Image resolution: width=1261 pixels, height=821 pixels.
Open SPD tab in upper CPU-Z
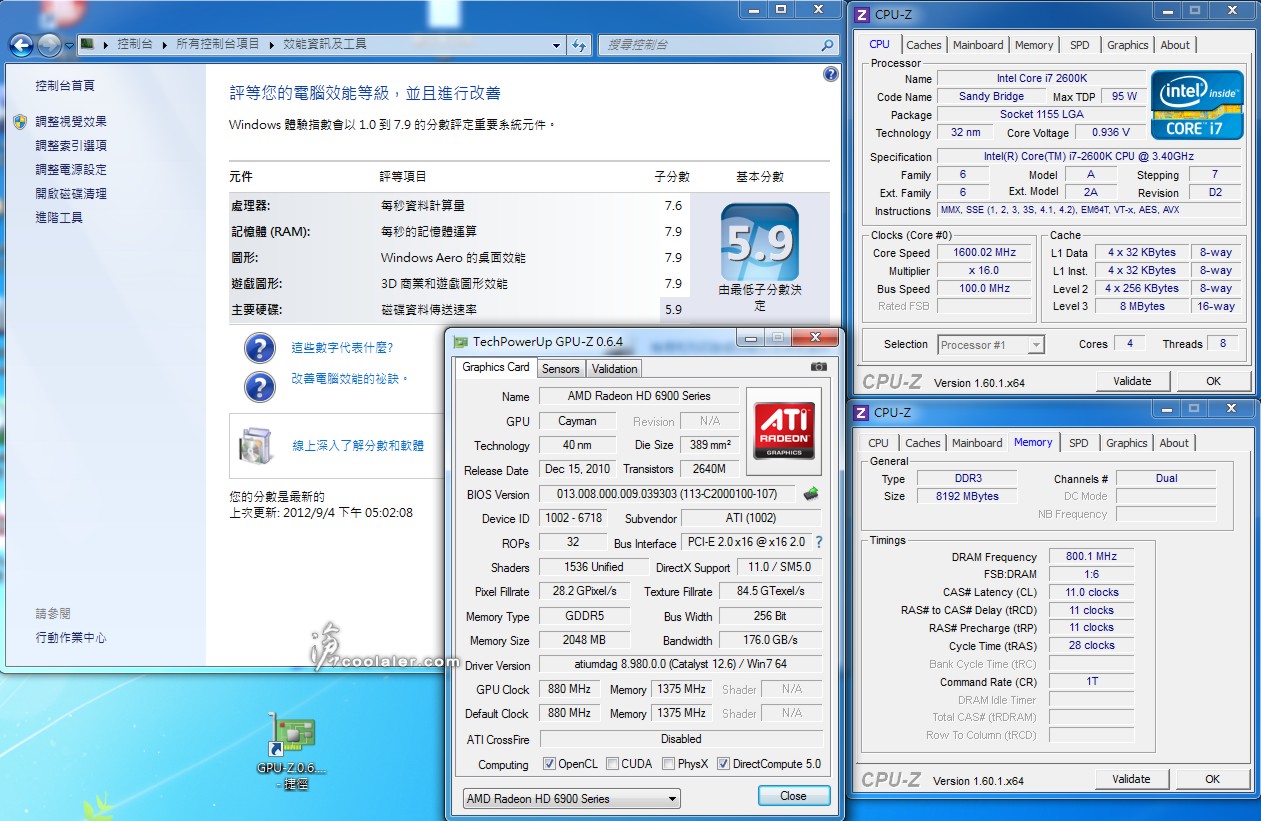pyautogui.click(x=1080, y=45)
